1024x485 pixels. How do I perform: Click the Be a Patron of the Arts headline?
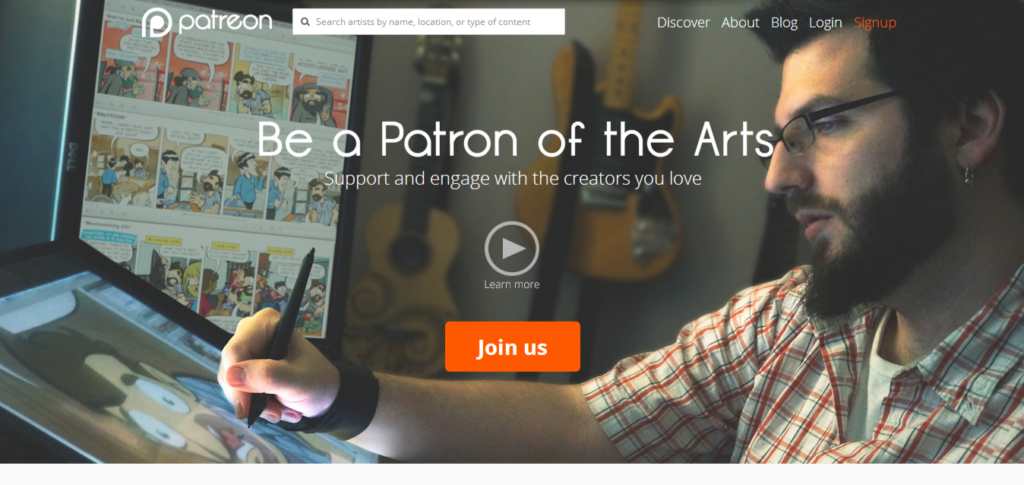click(516, 139)
